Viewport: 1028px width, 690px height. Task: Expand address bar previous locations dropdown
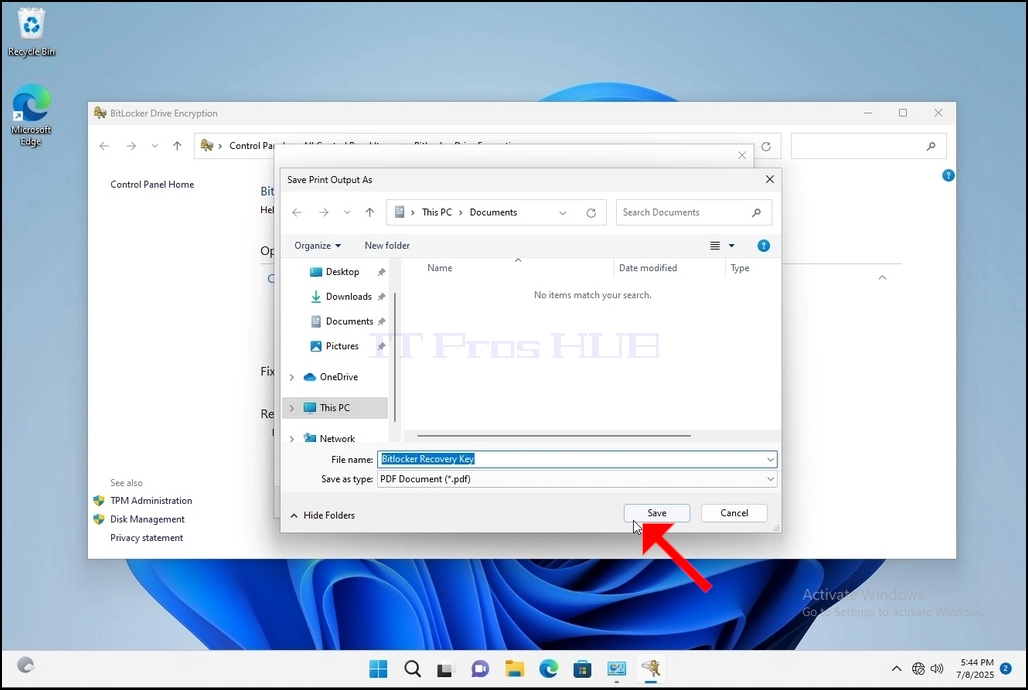click(563, 213)
